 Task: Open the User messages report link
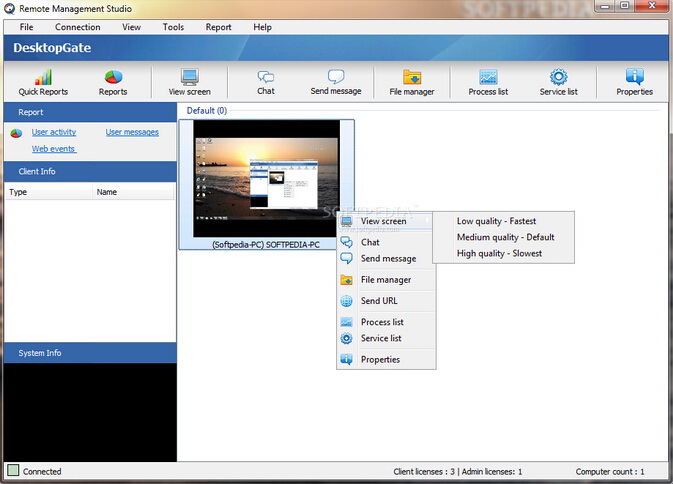point(132,132)
